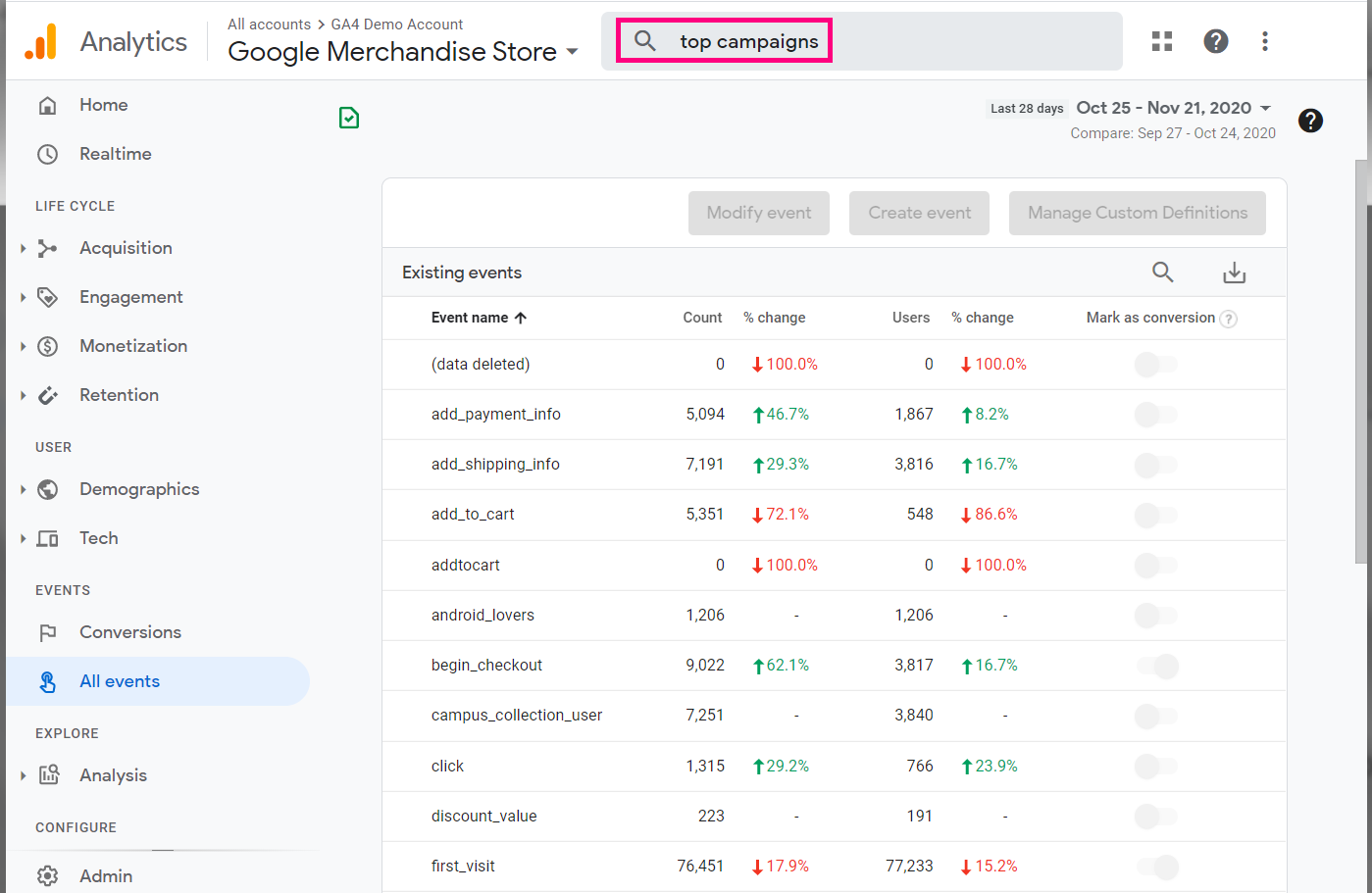Click the apps grid icon in header
Screen dimensions: 1372x893
1162,41
